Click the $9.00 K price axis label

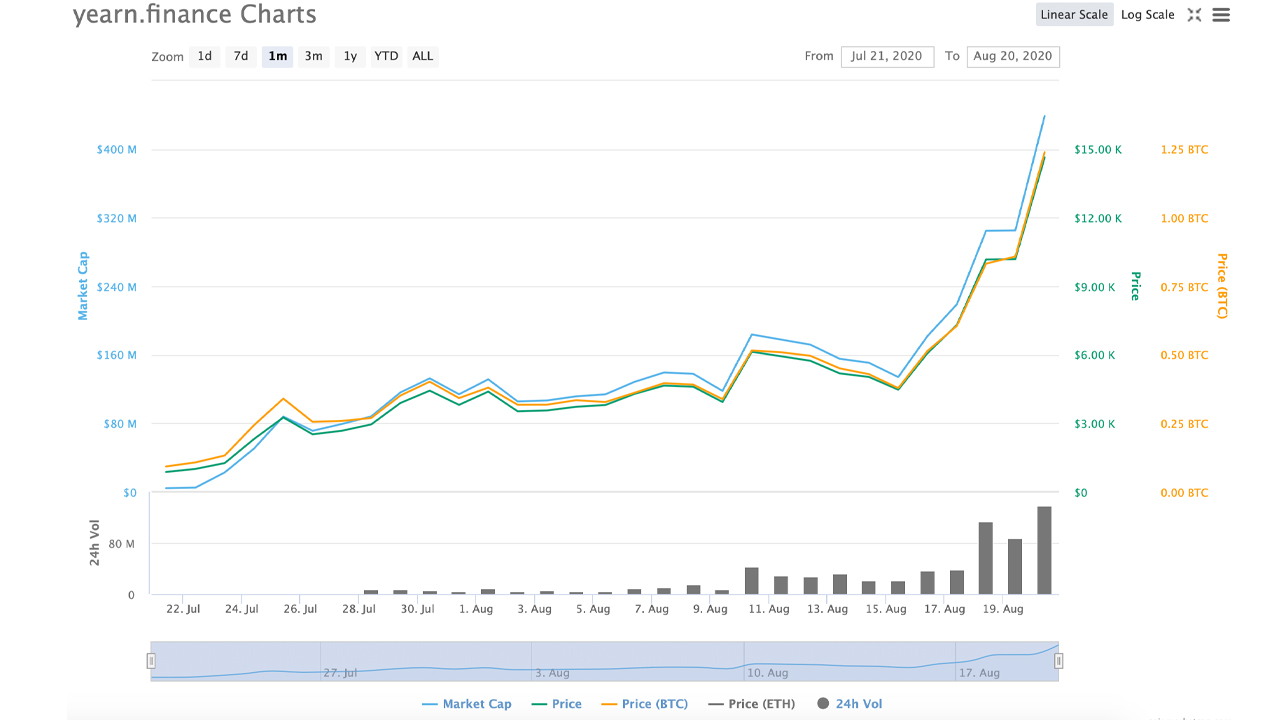click(1095, 287)
